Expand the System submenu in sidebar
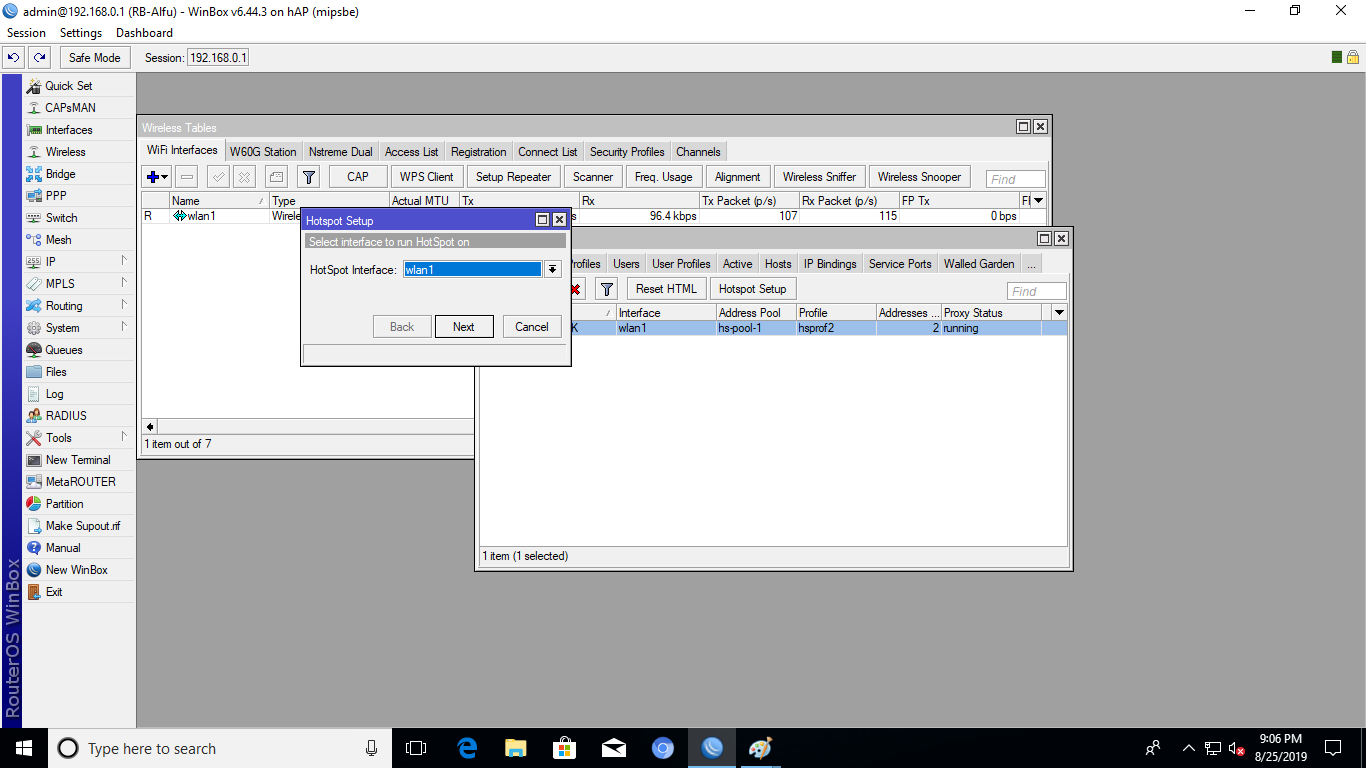1366x768 pixels. point(124,327)
